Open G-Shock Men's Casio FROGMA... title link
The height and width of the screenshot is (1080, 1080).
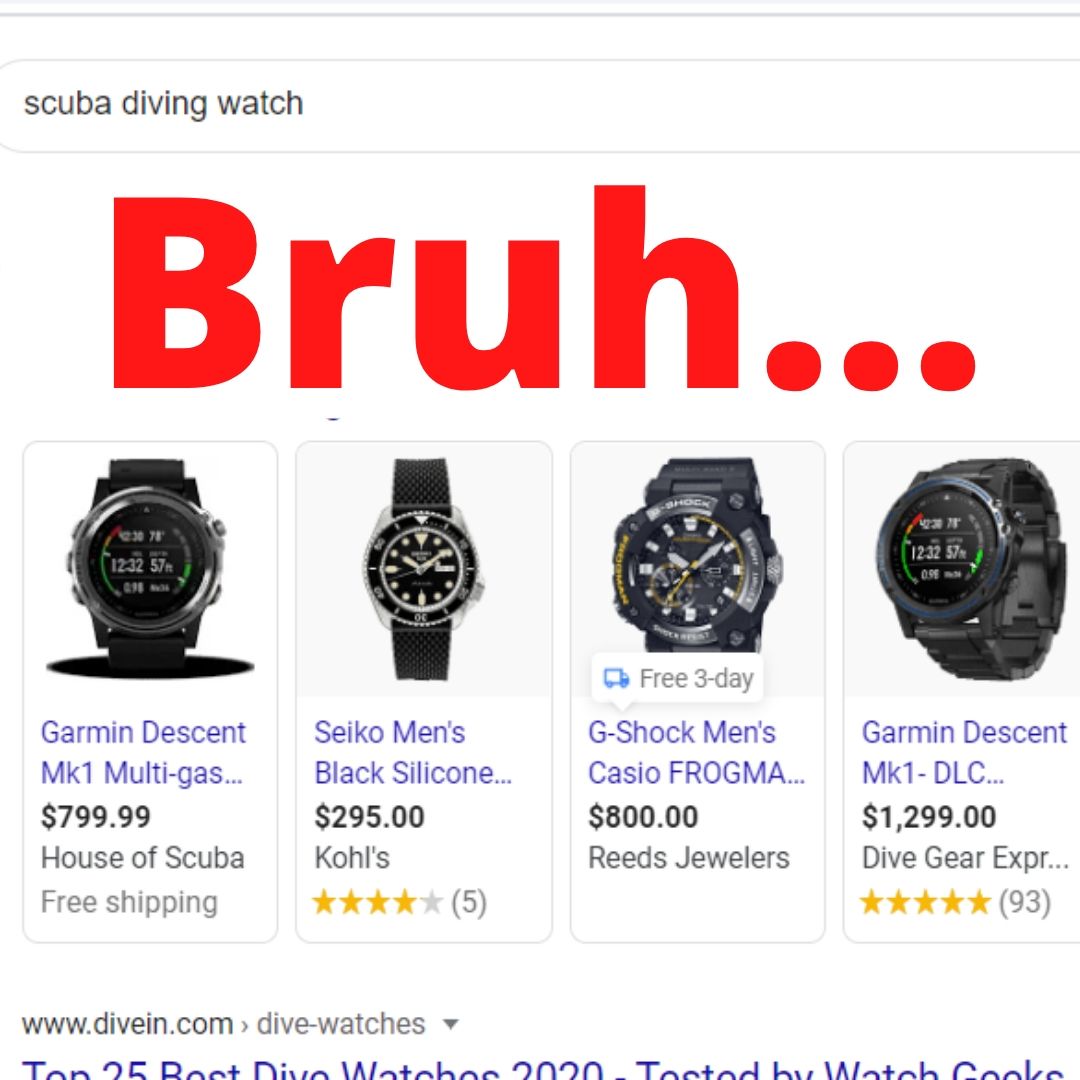tap(696, 752)
